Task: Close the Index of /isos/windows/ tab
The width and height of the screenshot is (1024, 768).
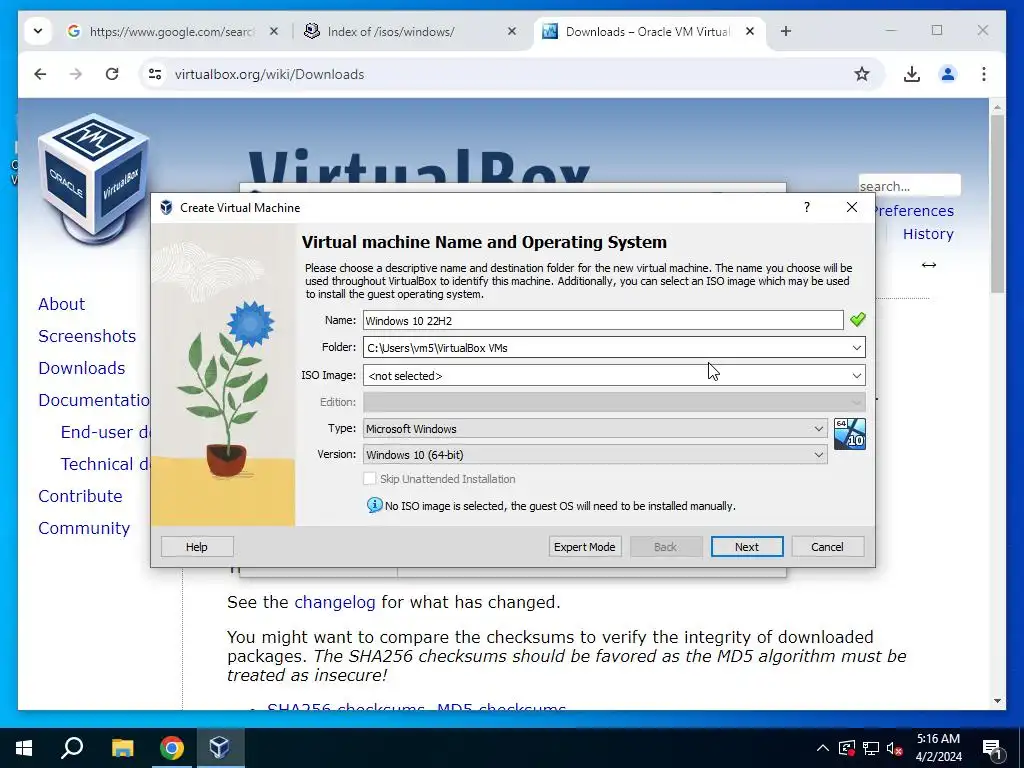Action: pos(512,31)
